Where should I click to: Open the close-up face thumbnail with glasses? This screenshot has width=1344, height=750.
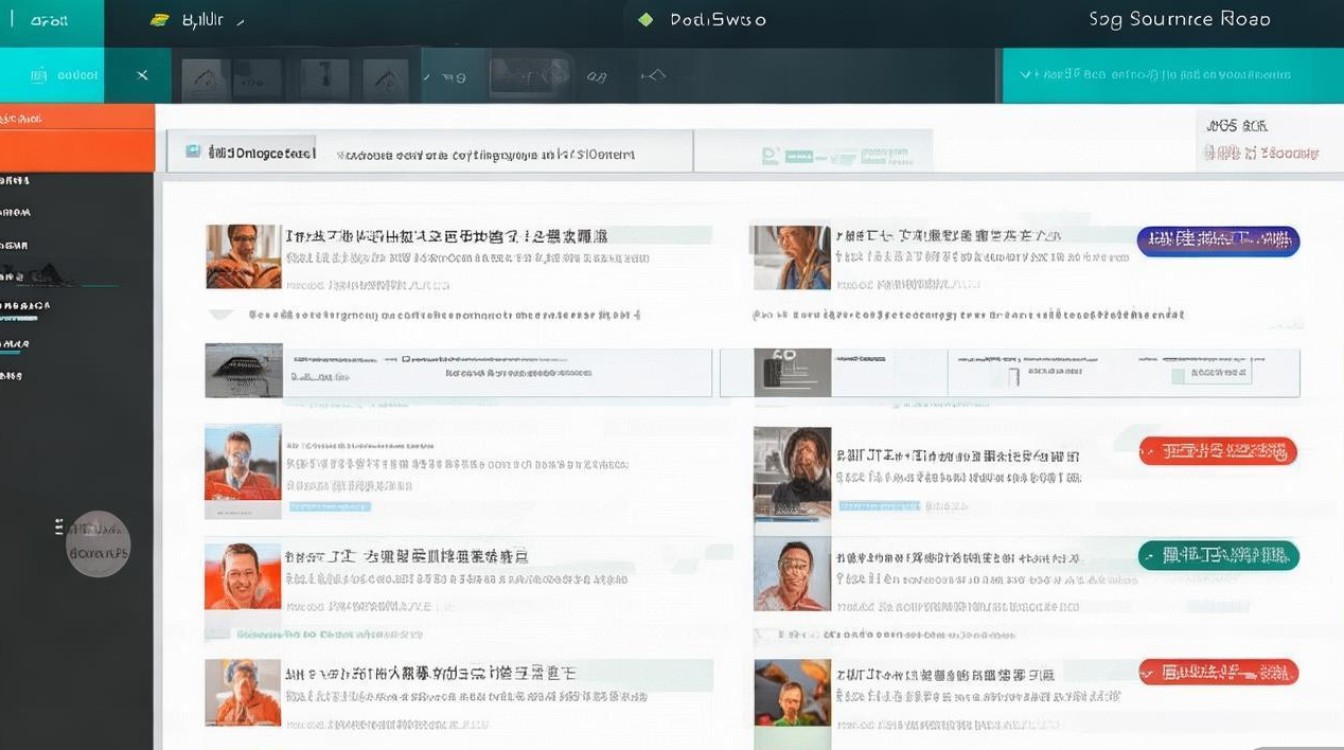[792, 574]
